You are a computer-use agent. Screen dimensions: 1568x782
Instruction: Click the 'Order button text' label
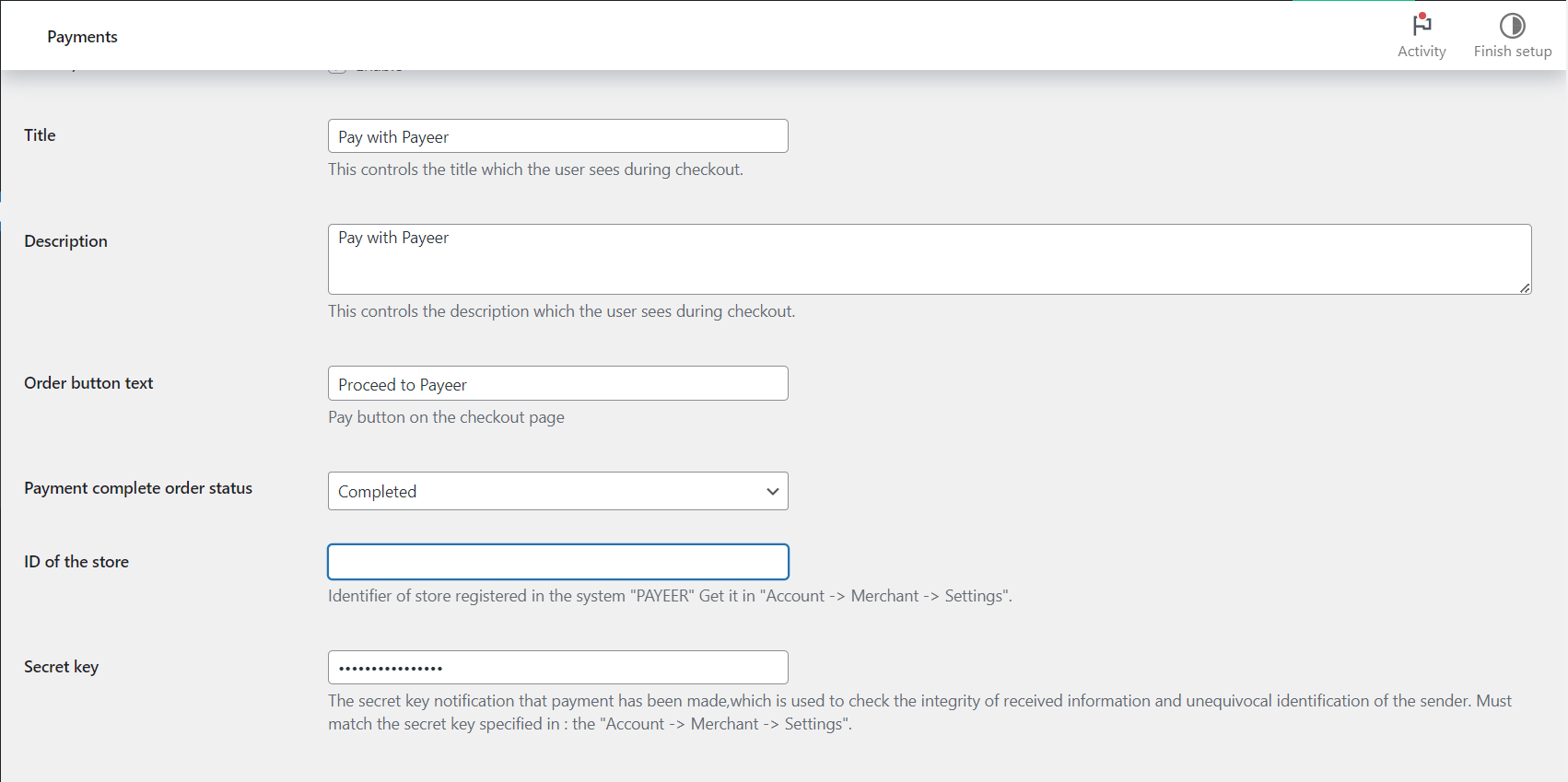[x=88, y=383]
